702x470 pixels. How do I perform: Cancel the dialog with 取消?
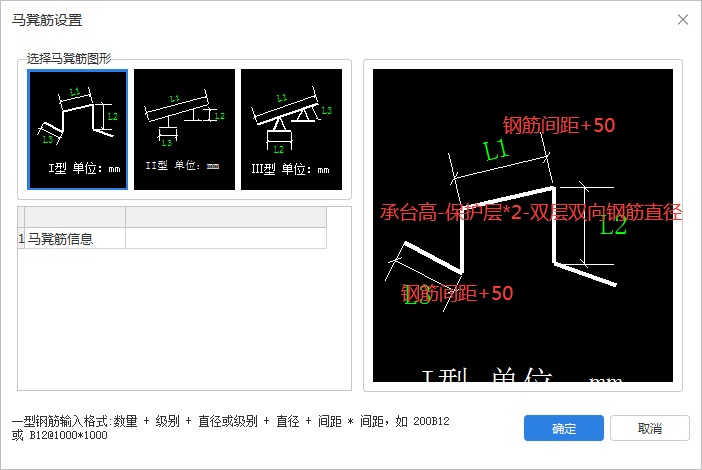click(650, 428)
